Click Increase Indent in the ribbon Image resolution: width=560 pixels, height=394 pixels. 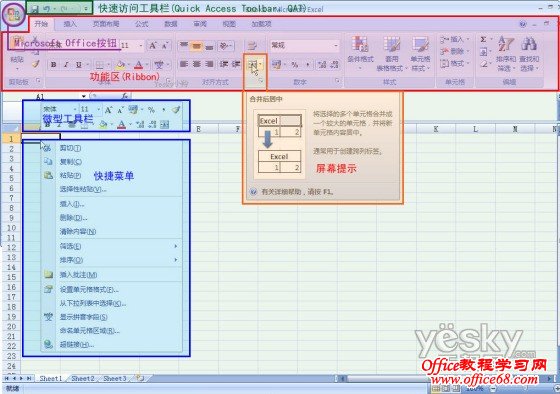coord(236,64)
